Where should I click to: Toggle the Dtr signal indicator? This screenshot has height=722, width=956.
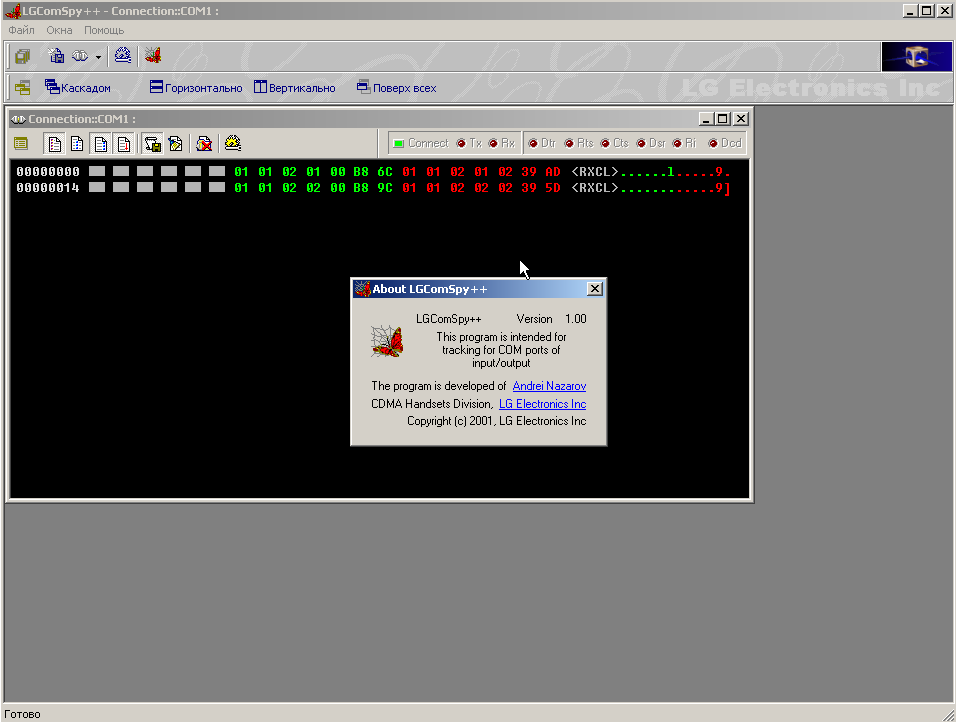click(x=542, y=143)
